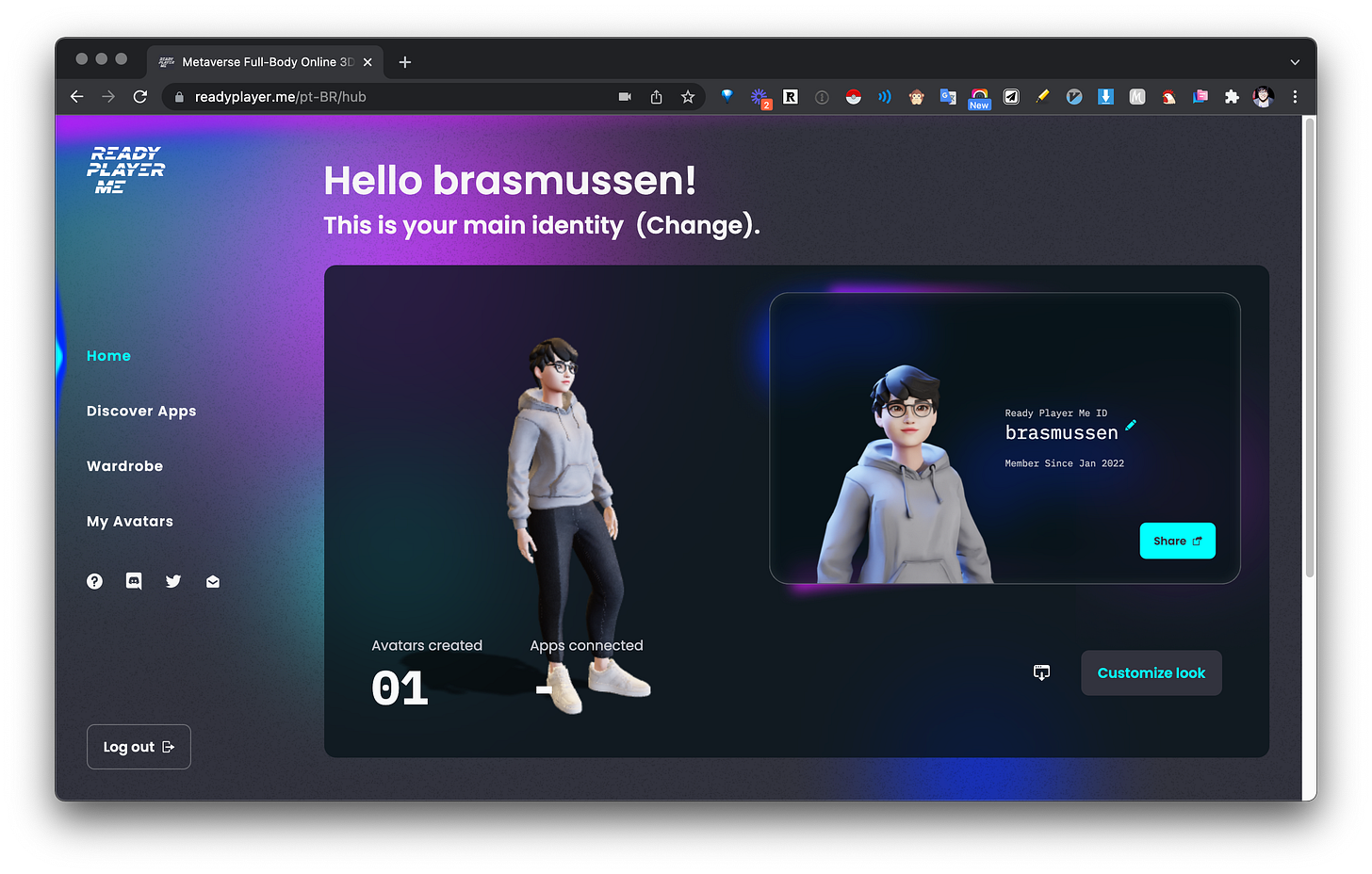Click the Log out button
The image size is (1372, 874).
coord(139,747)
